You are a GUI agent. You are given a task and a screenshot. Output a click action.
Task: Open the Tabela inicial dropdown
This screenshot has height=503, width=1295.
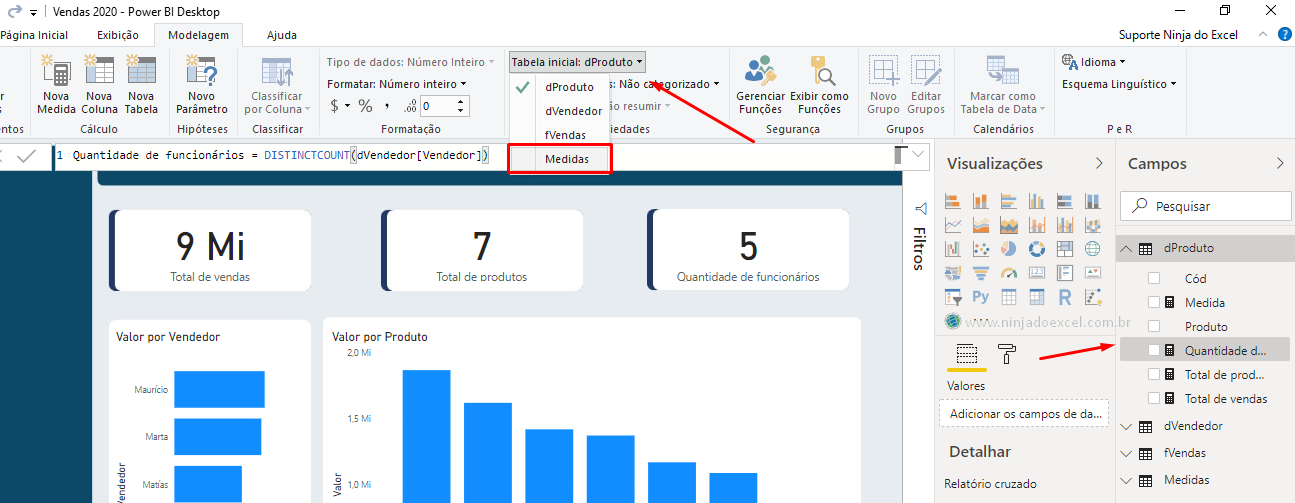(x=577, y=62)
